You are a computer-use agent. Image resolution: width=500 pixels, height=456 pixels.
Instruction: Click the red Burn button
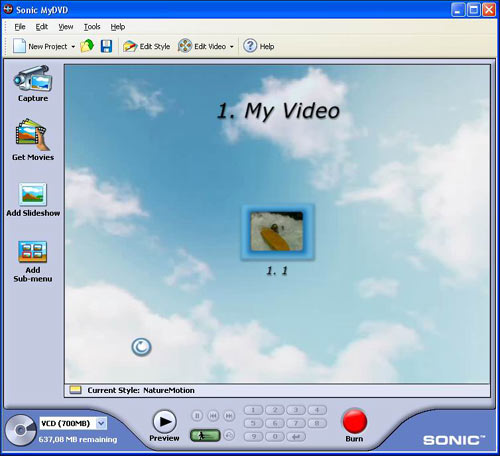pos(355,421)
